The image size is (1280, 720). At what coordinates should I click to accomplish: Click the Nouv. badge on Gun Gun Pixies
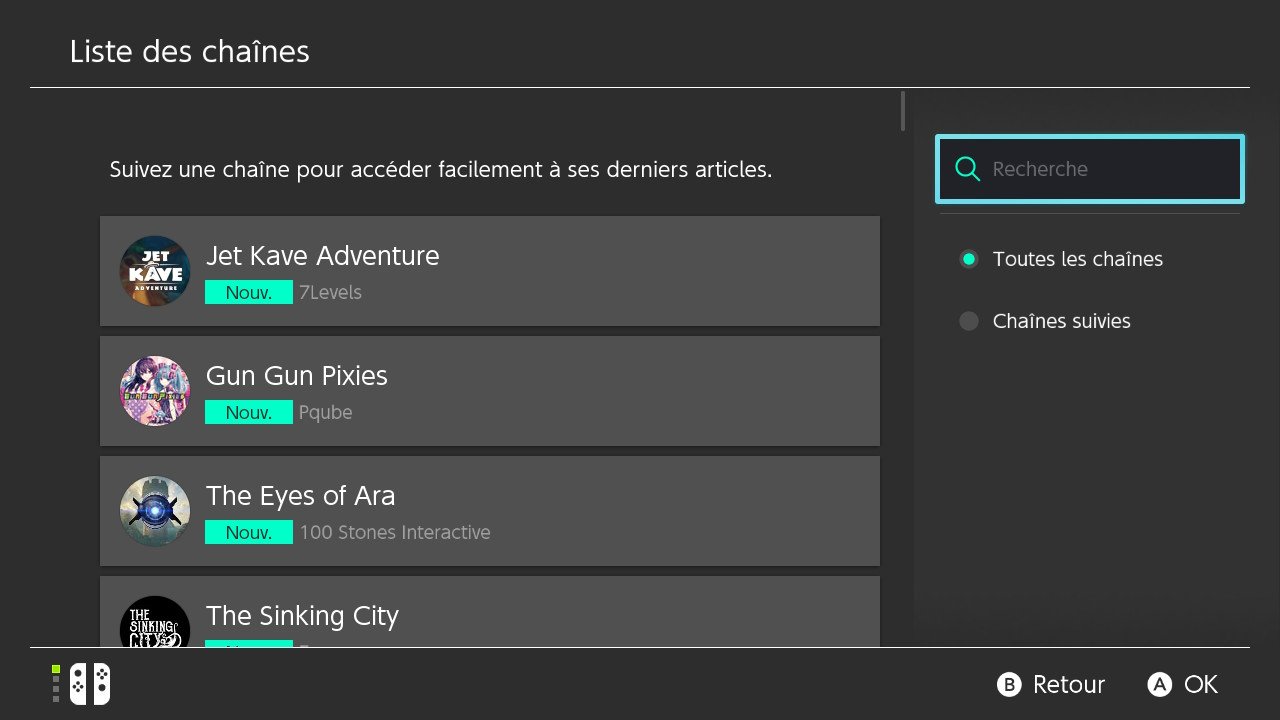pos(249,412)
